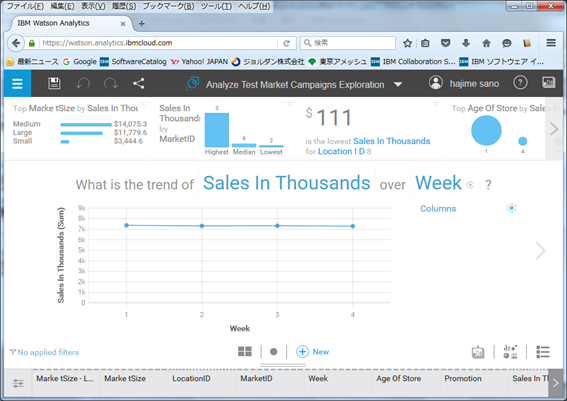The image size is (567, 401).
Task: Open the ファイル(F) browser menu
Action: point(25,6)
